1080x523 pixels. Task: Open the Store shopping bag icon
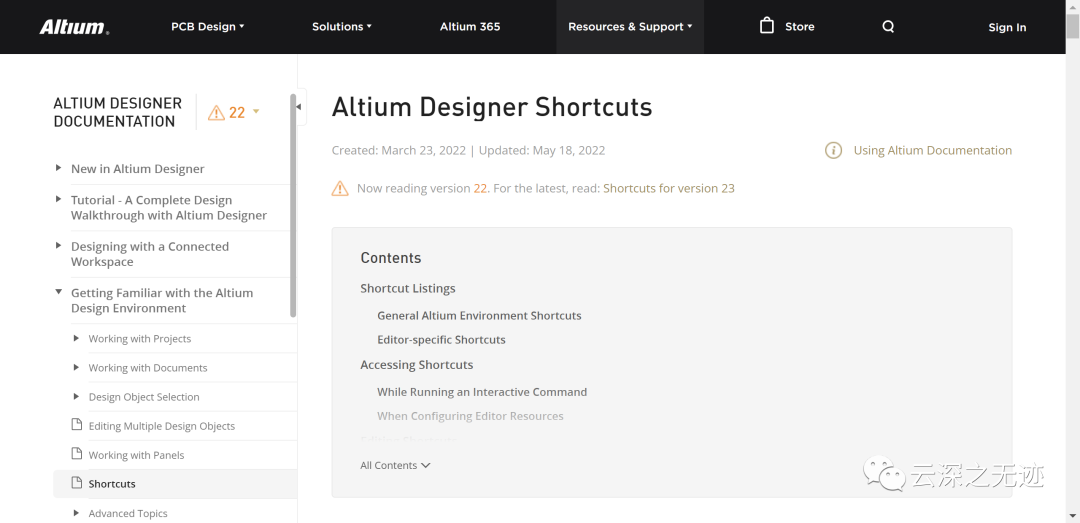767,26
